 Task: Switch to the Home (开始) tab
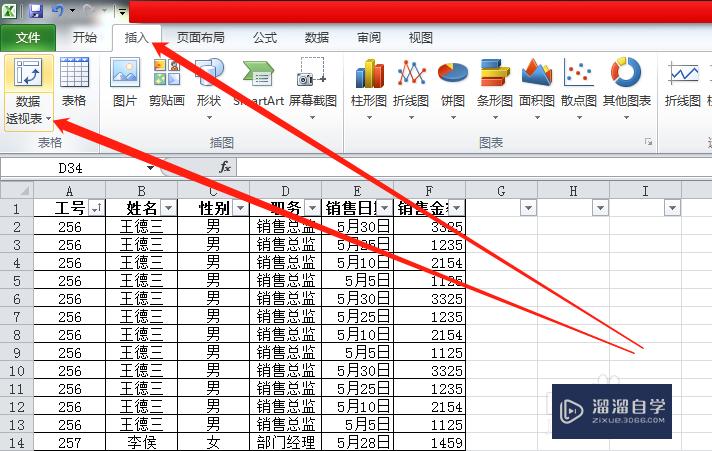point(85,37)
